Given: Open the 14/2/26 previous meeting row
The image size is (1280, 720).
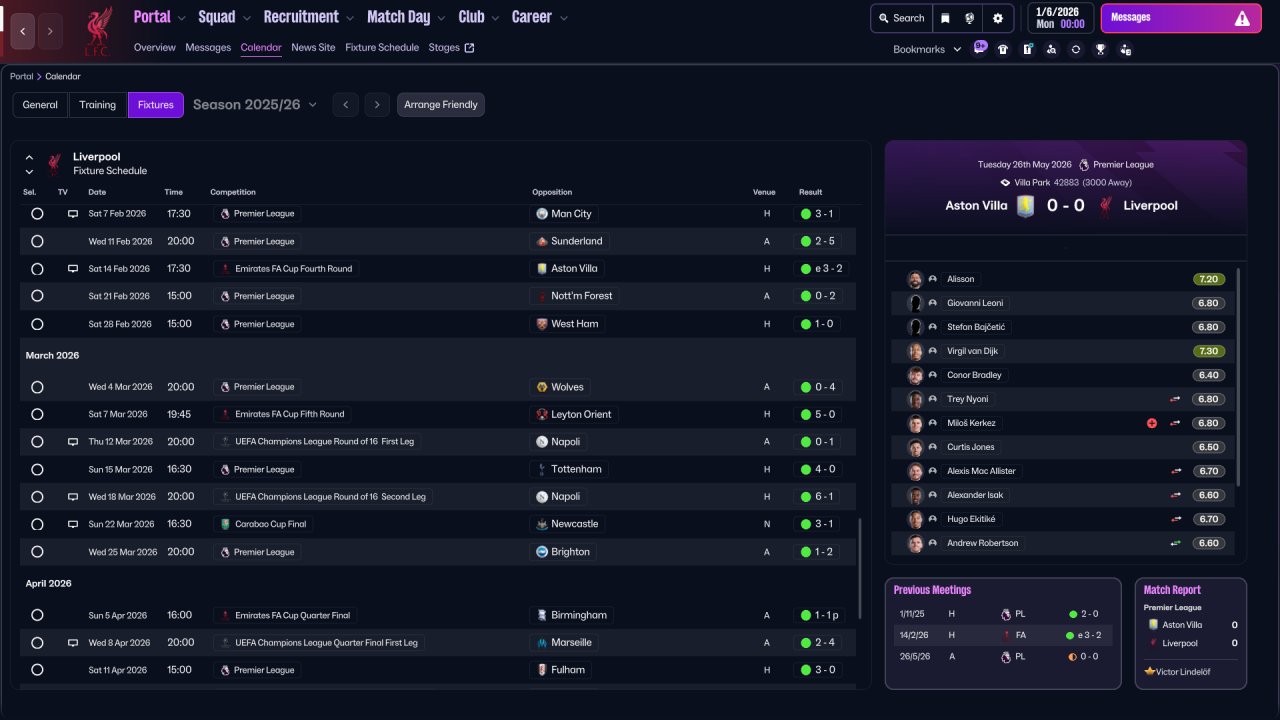Looking at the screenshot, I should [1002, 635].
